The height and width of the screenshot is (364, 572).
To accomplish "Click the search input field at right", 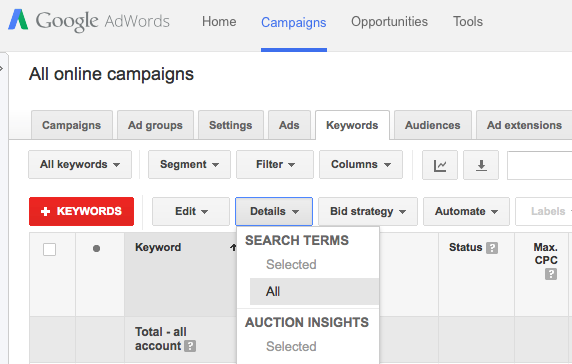I will (540, 165).
